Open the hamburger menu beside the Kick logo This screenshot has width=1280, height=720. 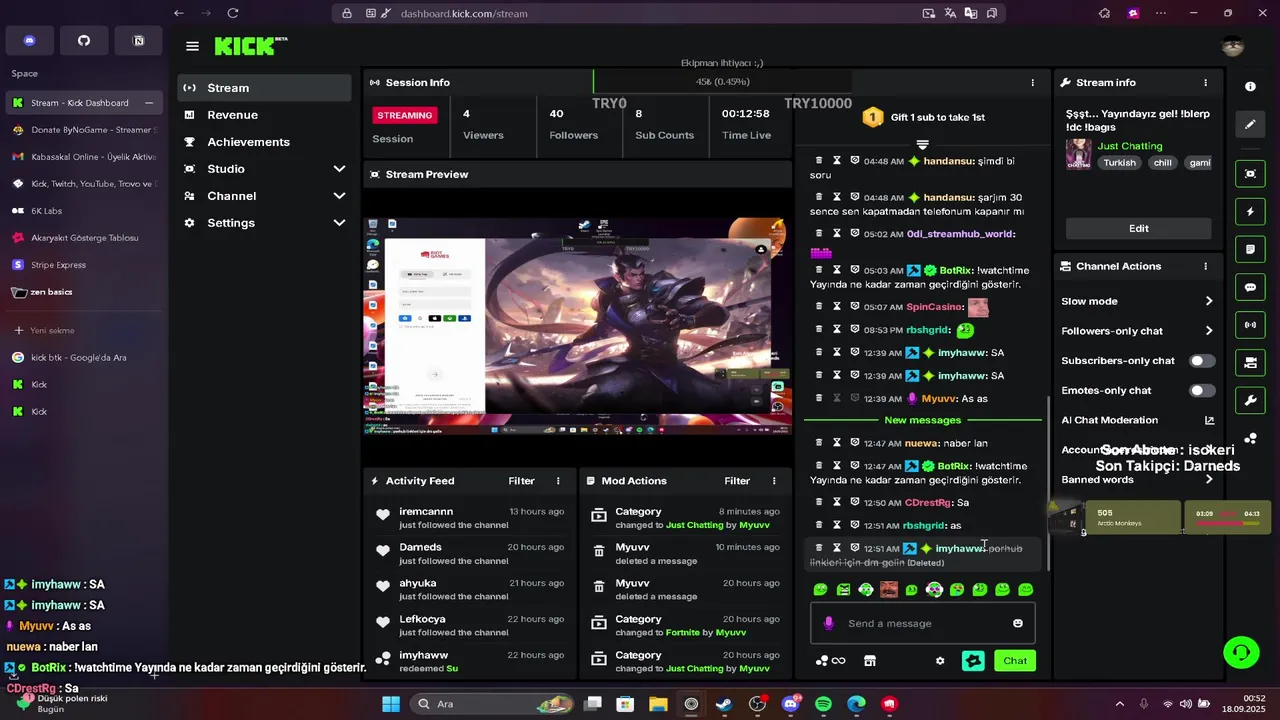(x=192, y=46)
